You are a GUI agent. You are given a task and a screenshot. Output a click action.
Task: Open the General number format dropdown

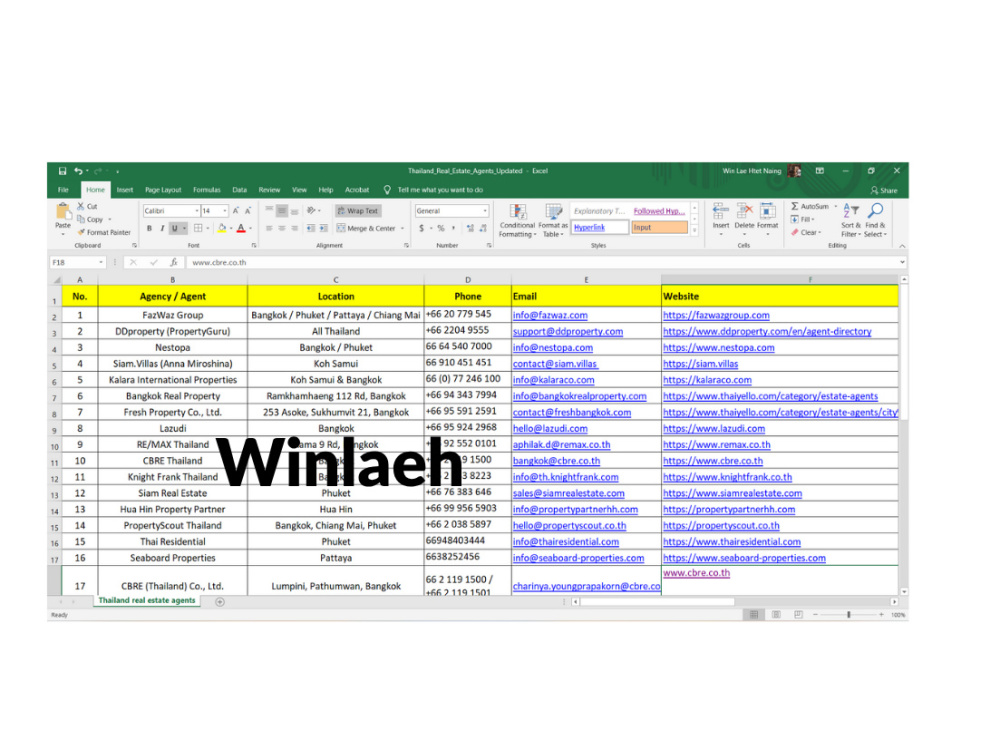[x=485, y=210]
